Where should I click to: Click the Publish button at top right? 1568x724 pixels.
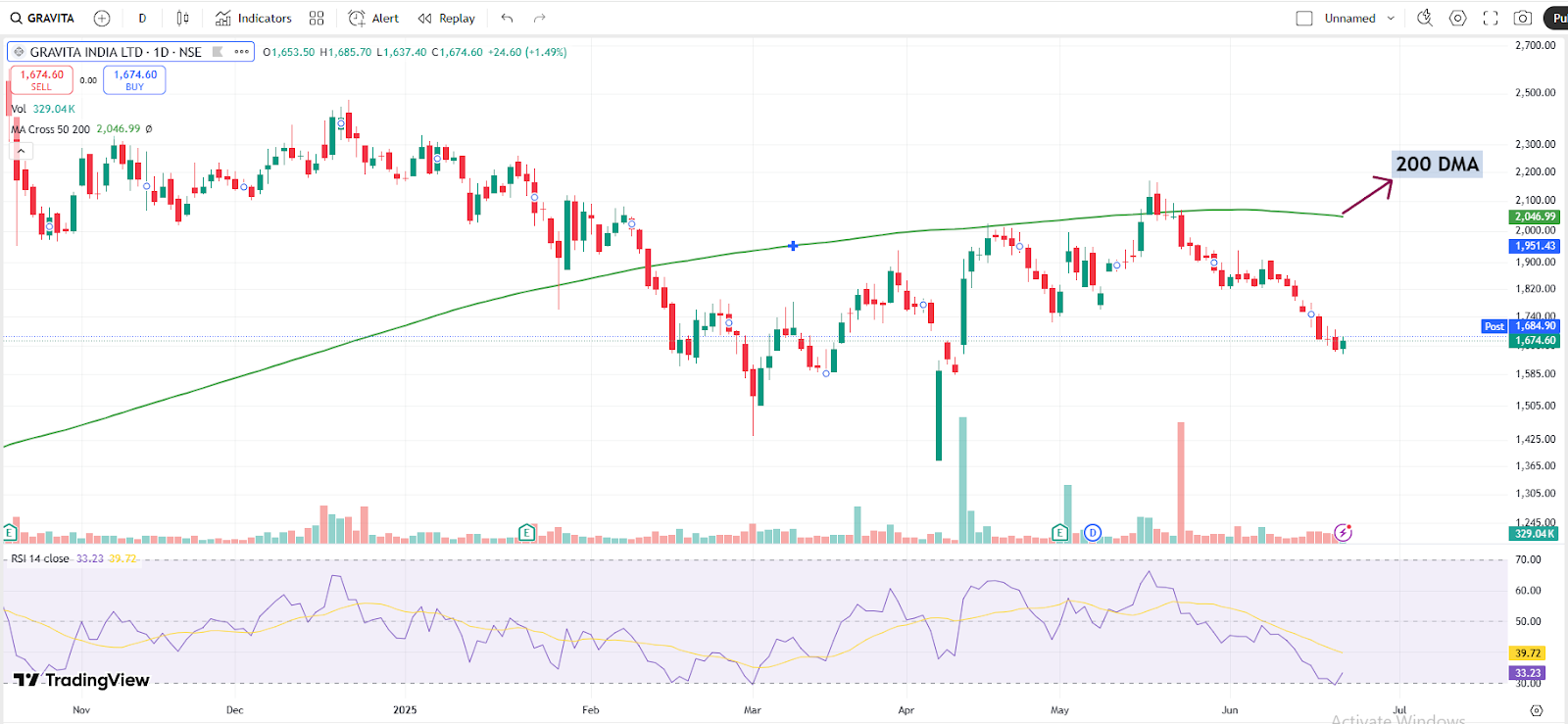[1556, 18]
